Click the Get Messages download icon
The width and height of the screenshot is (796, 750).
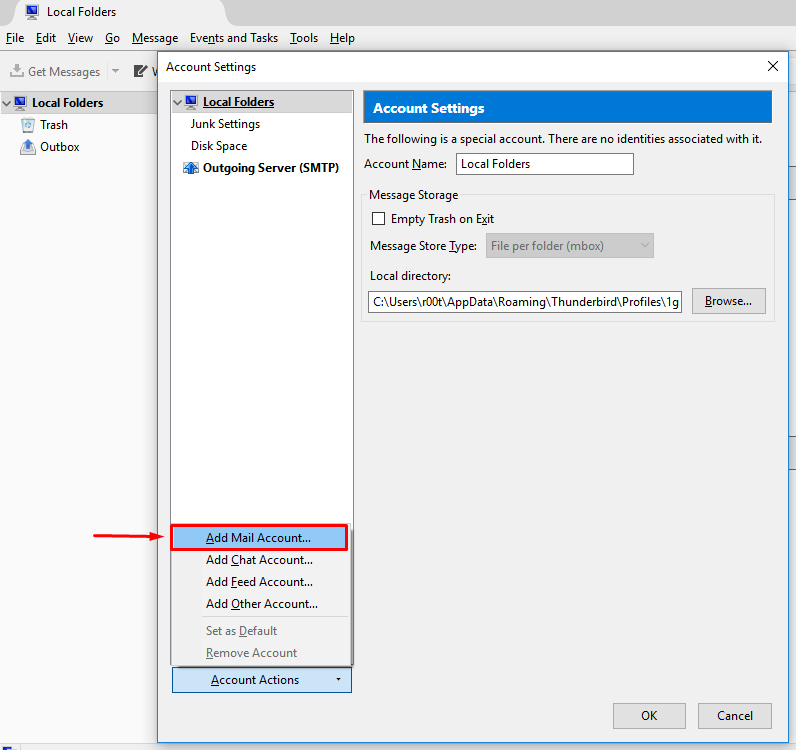coord(17,71)
